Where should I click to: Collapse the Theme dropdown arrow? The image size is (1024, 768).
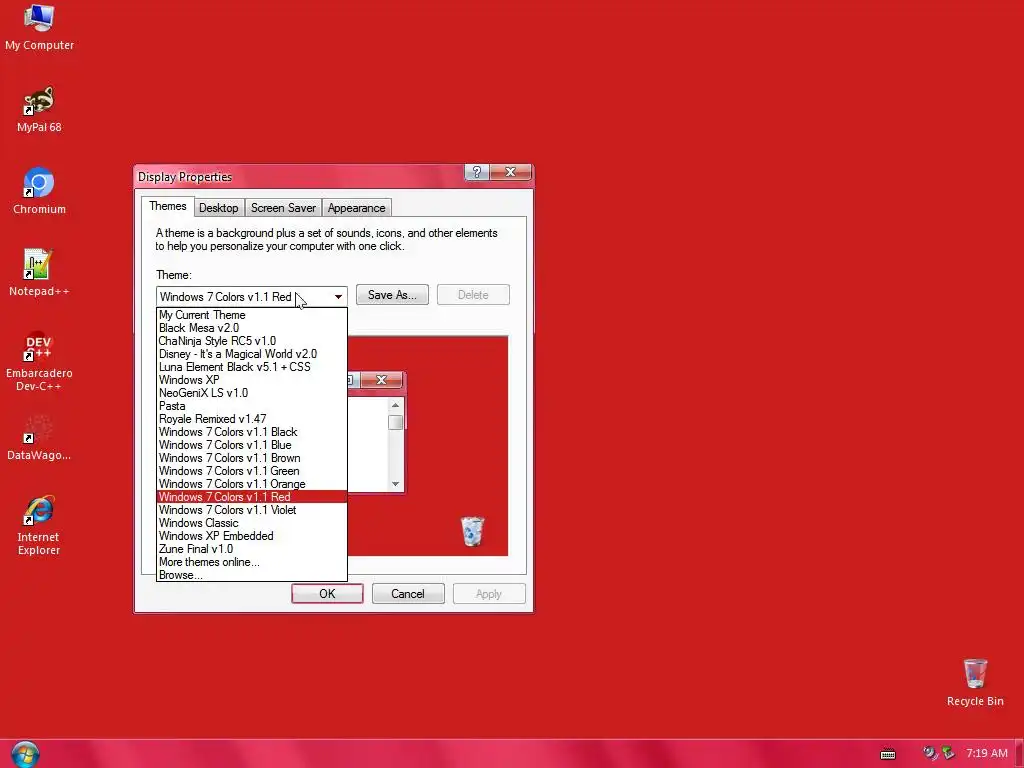tap(338, 296)
